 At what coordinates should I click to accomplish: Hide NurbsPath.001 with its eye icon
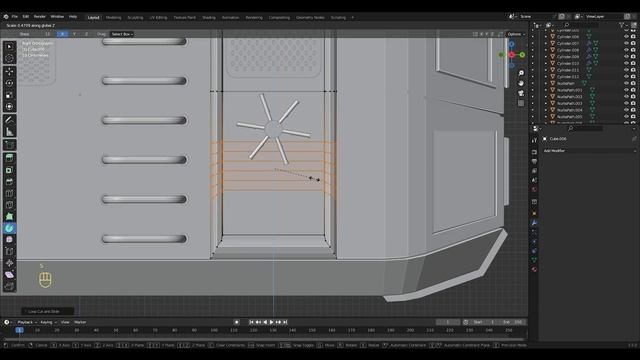[x=627, y=90]
